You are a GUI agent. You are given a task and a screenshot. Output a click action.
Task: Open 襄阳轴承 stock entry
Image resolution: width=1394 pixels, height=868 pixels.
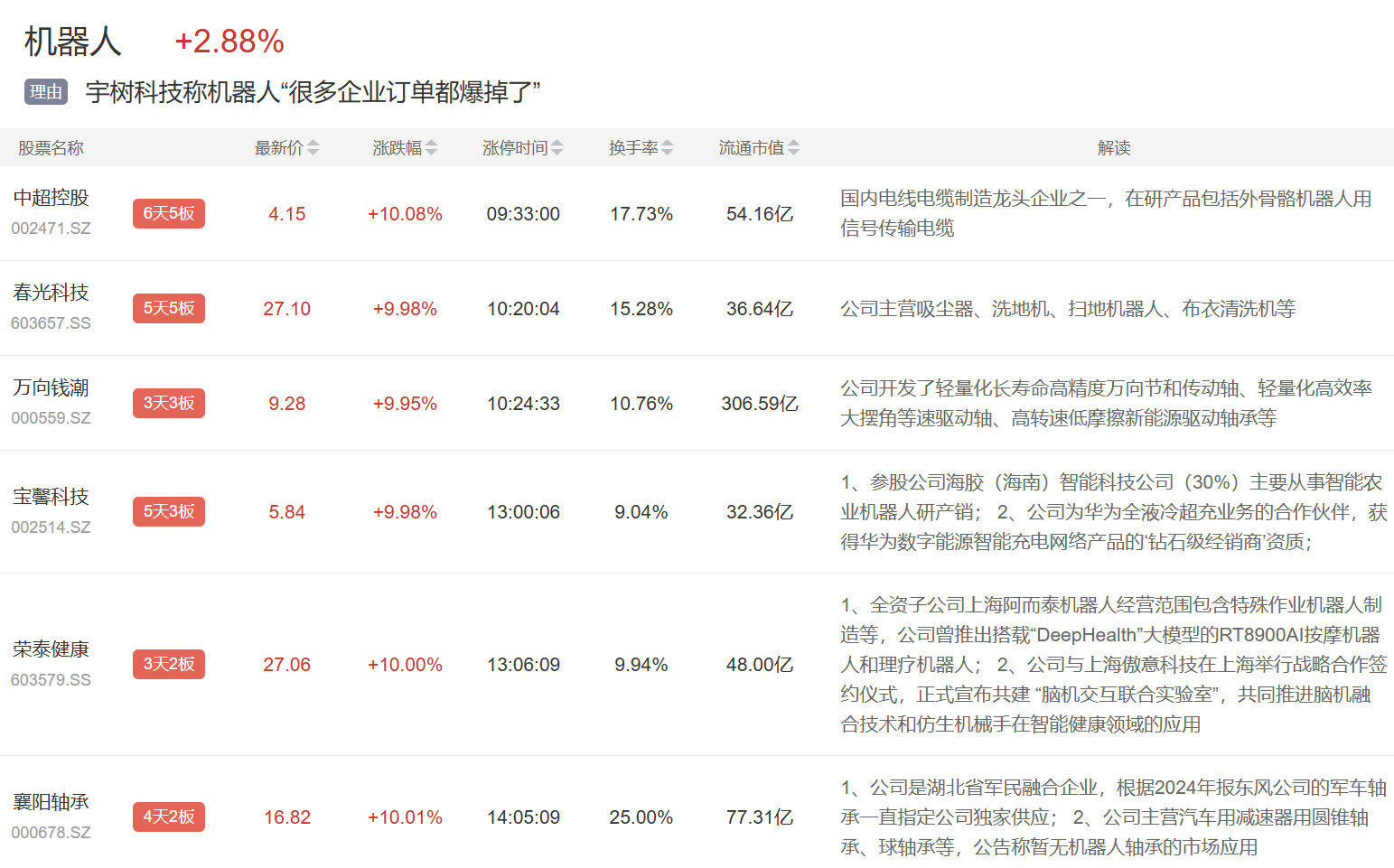point(51,802)
